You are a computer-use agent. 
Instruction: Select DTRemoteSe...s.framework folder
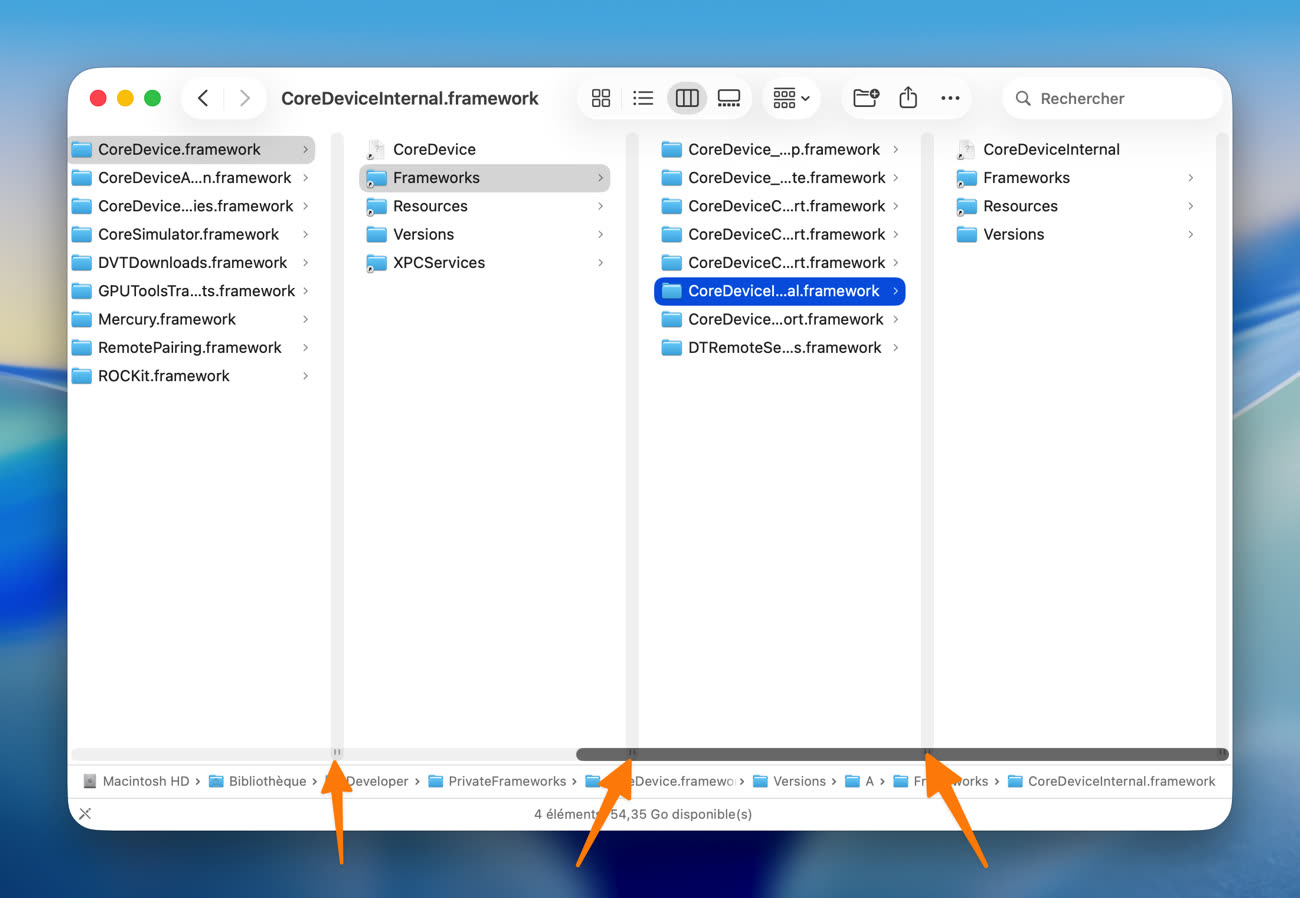pos(784,347)
